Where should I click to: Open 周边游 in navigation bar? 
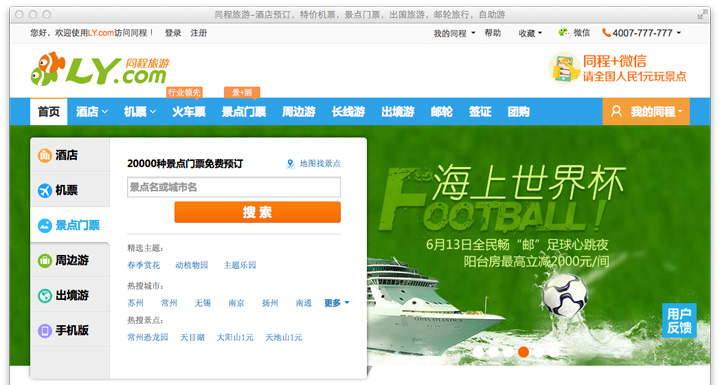pyautogui.click(x=299, y=112)
